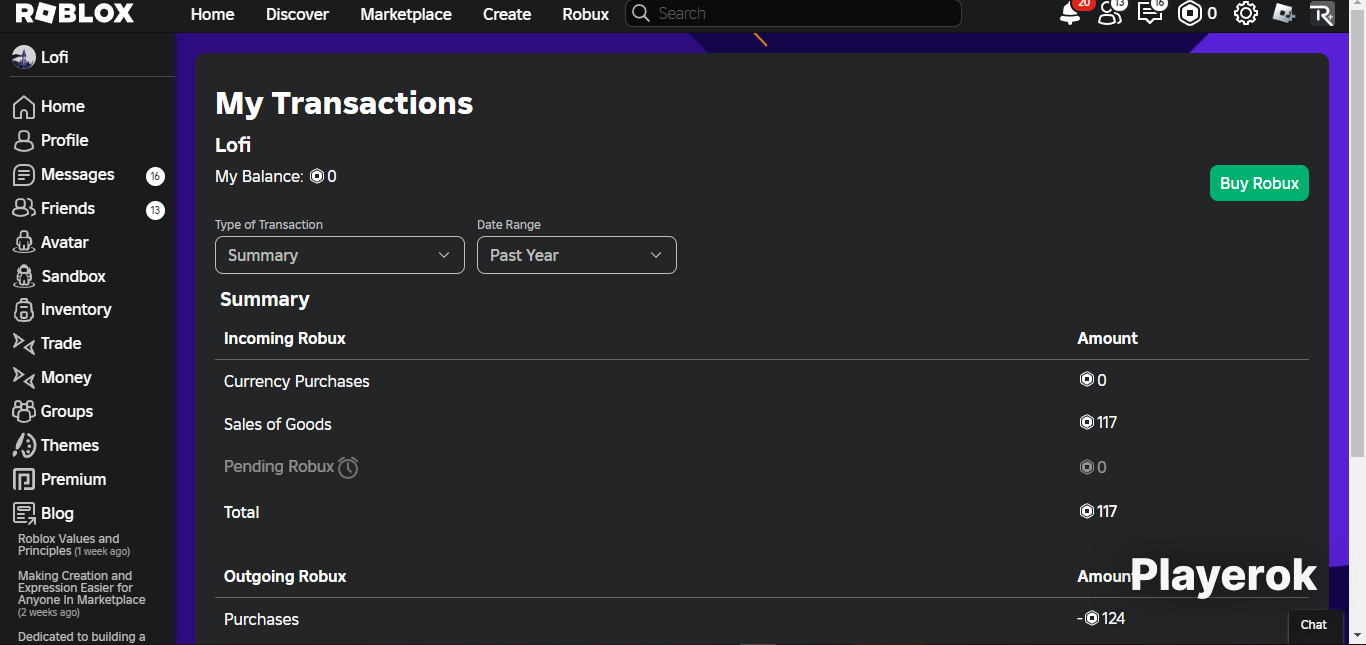The width and height of the screenshot is (1366, 645).
Task: Open Making Creation and Expression Easier post
Action: click(x=81, y=594)
